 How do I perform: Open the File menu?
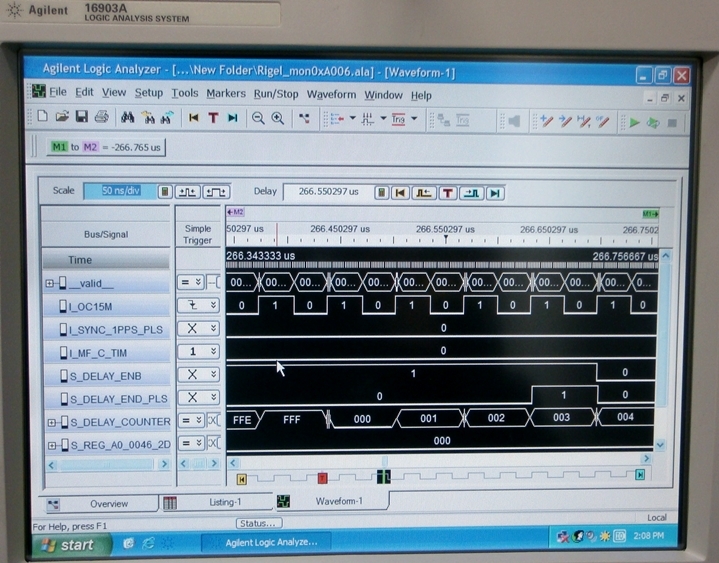(58, 92)
